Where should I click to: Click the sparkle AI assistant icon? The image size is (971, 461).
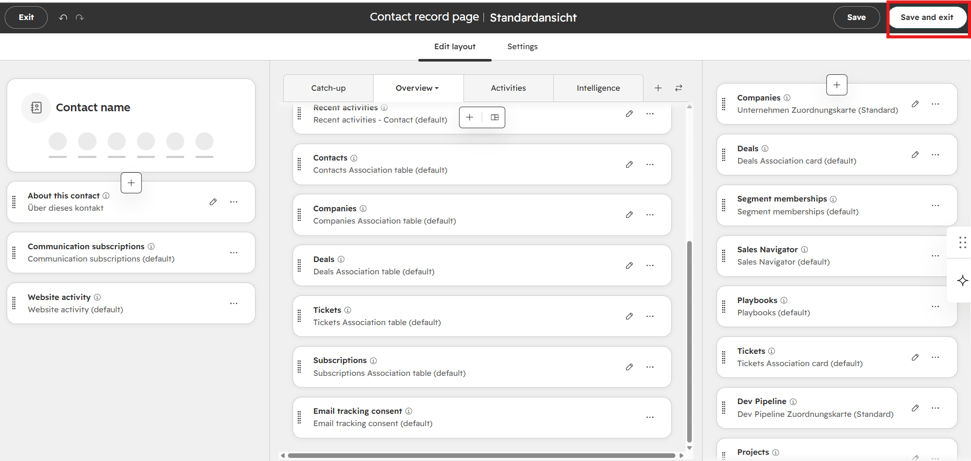[962, 281]
